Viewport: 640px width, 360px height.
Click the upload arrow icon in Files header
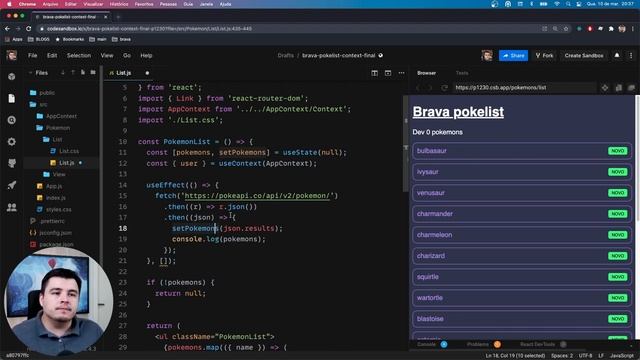[73, 73]
